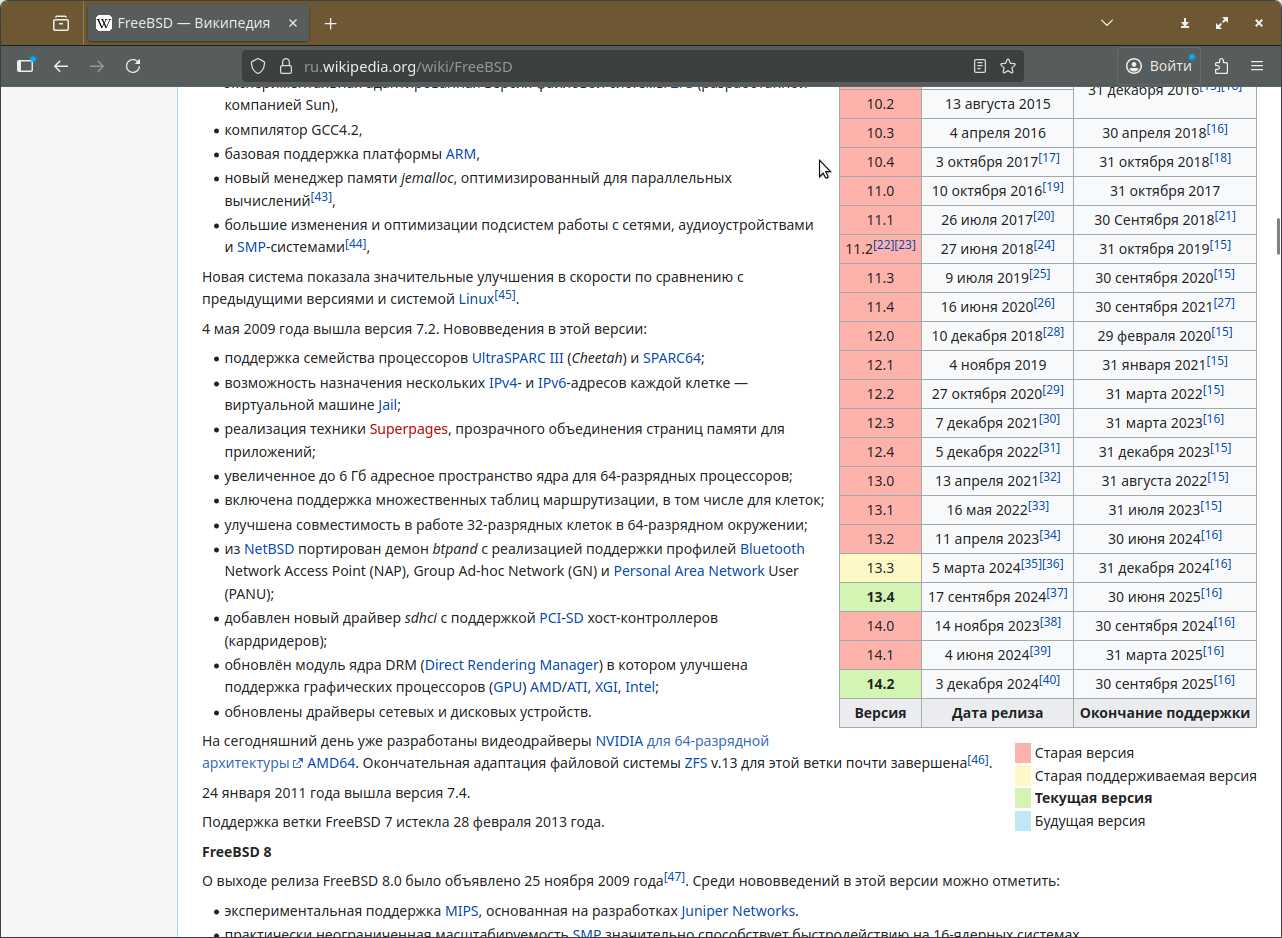This screenshot has height=938, width=1282.
Task: Click the Будущая версия legend label
Action: point(1090,821)
